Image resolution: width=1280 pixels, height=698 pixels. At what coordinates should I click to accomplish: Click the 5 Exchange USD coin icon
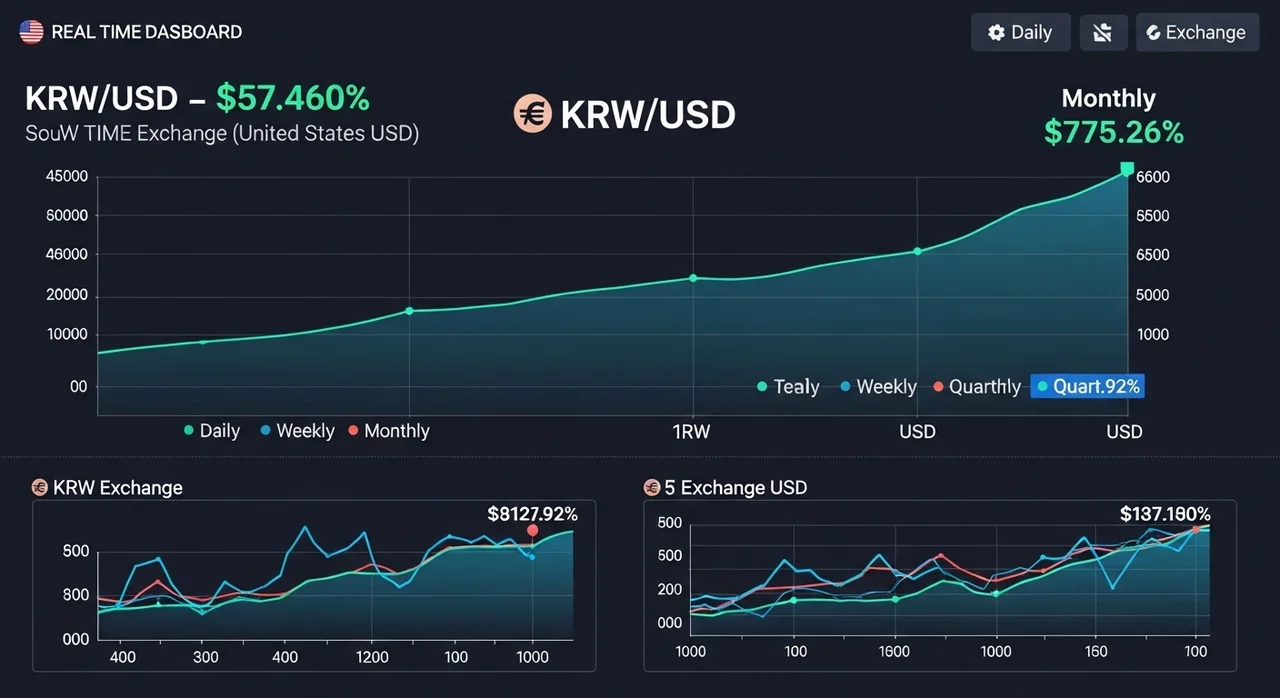[652, 487]
